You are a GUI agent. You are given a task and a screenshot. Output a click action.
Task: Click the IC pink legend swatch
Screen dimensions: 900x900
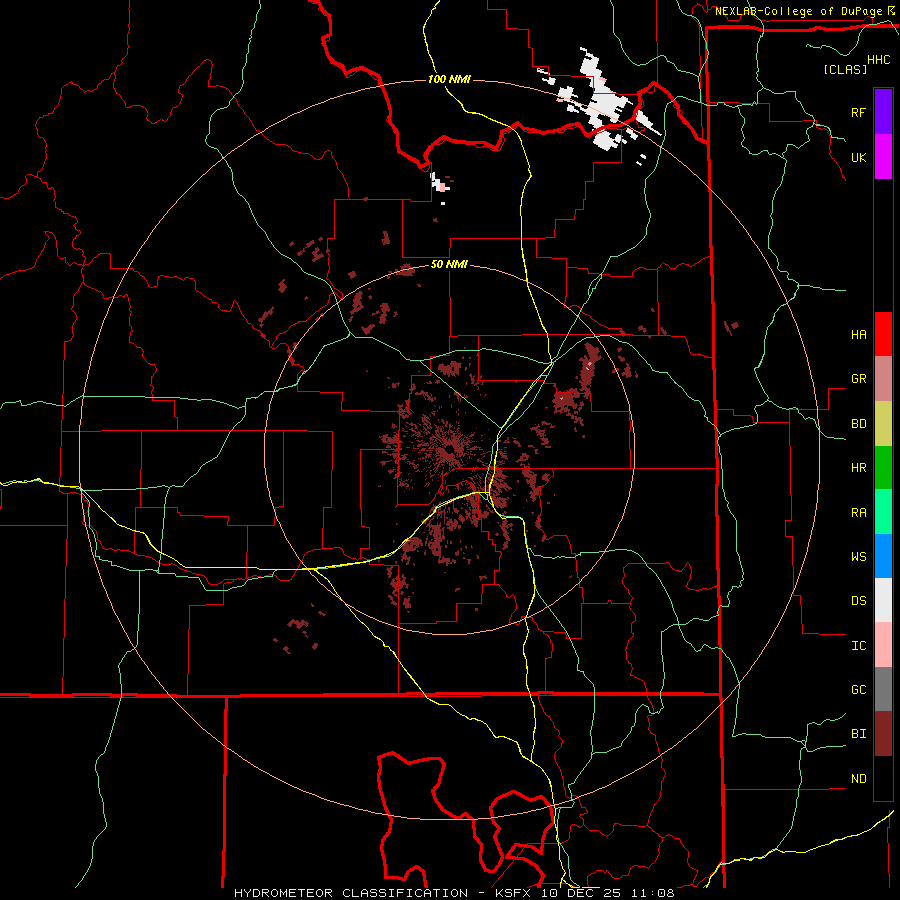(x=883, y=645)
